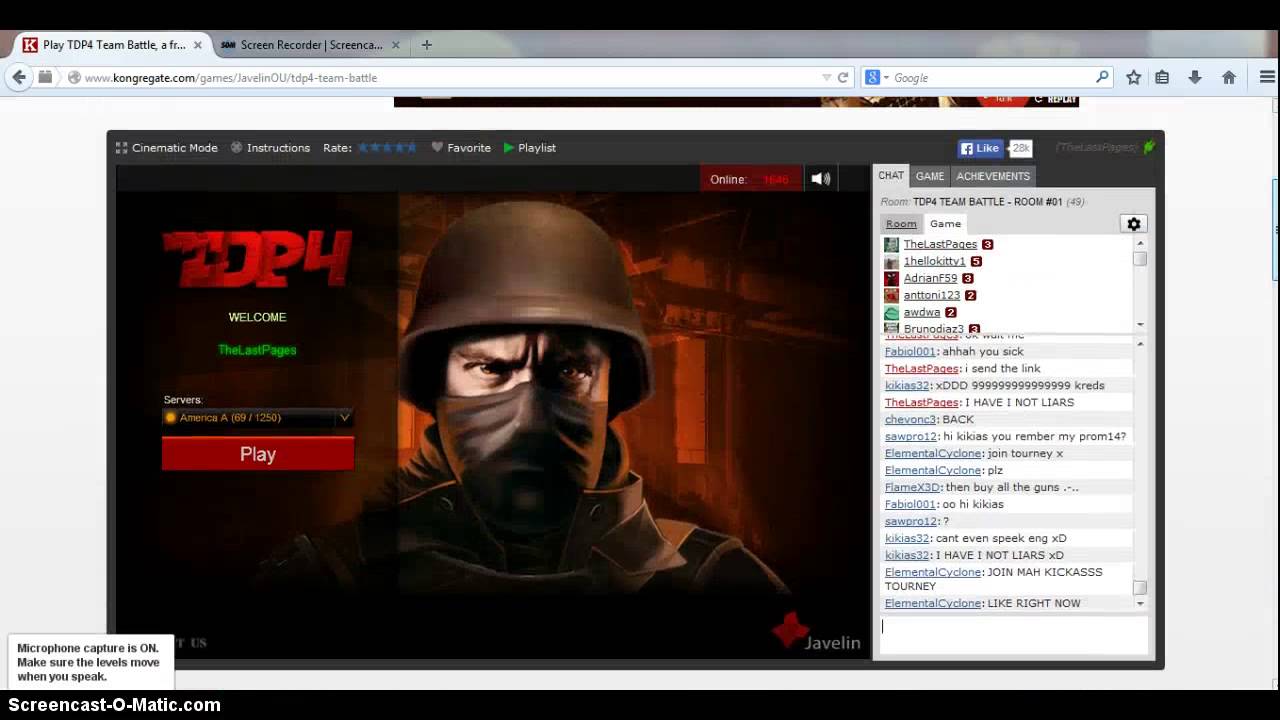Mute the game sound speaker
The height and width of the screenshot is (720, 1280).
[x=821, y=179]
